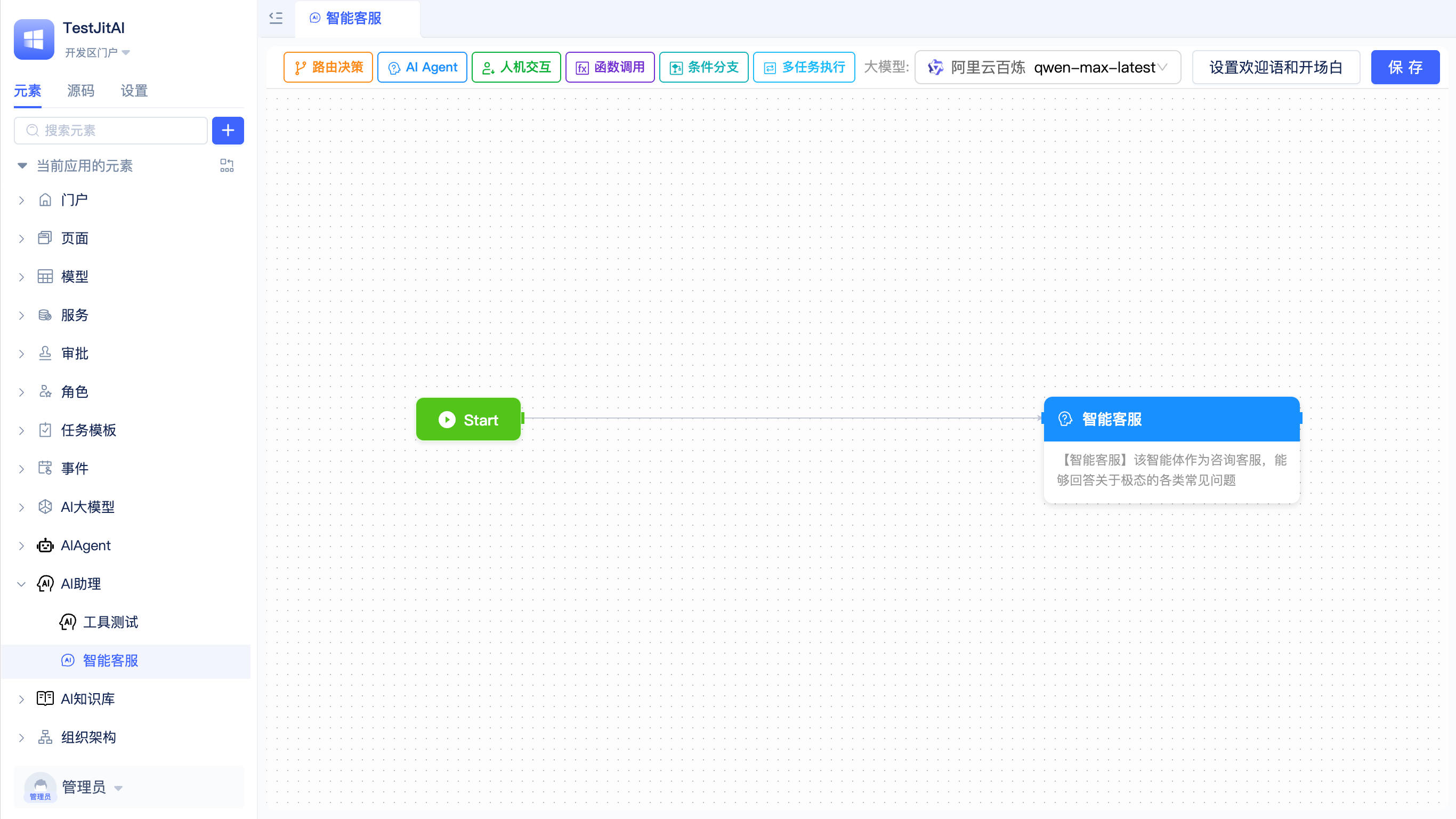The width and height of the screenshot is (1456, 819).
Task: Open the 大模型 qwen-max-latest dropdown
Action: (x=1047, y=67)
